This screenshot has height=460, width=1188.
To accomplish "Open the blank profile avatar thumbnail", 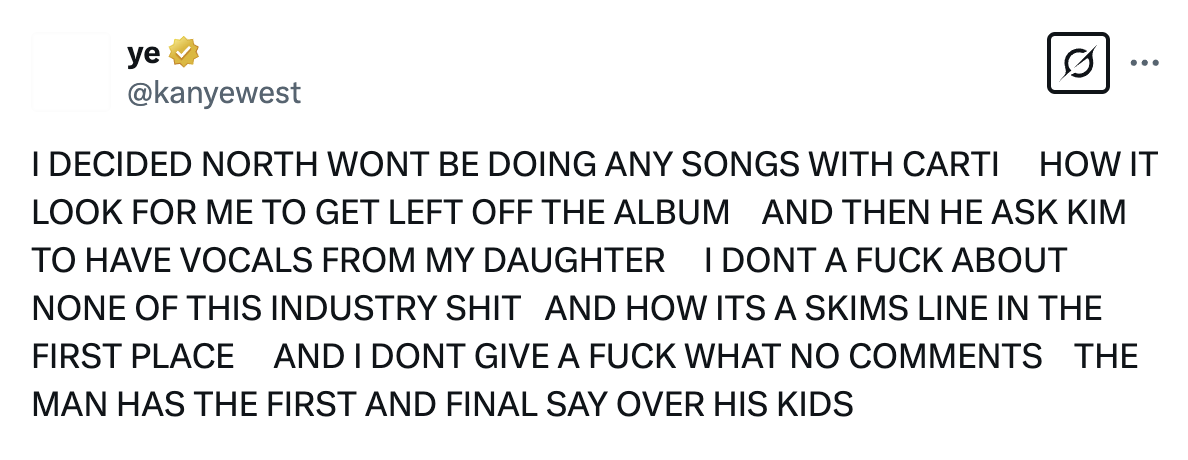I will click(x=71, y=72).
